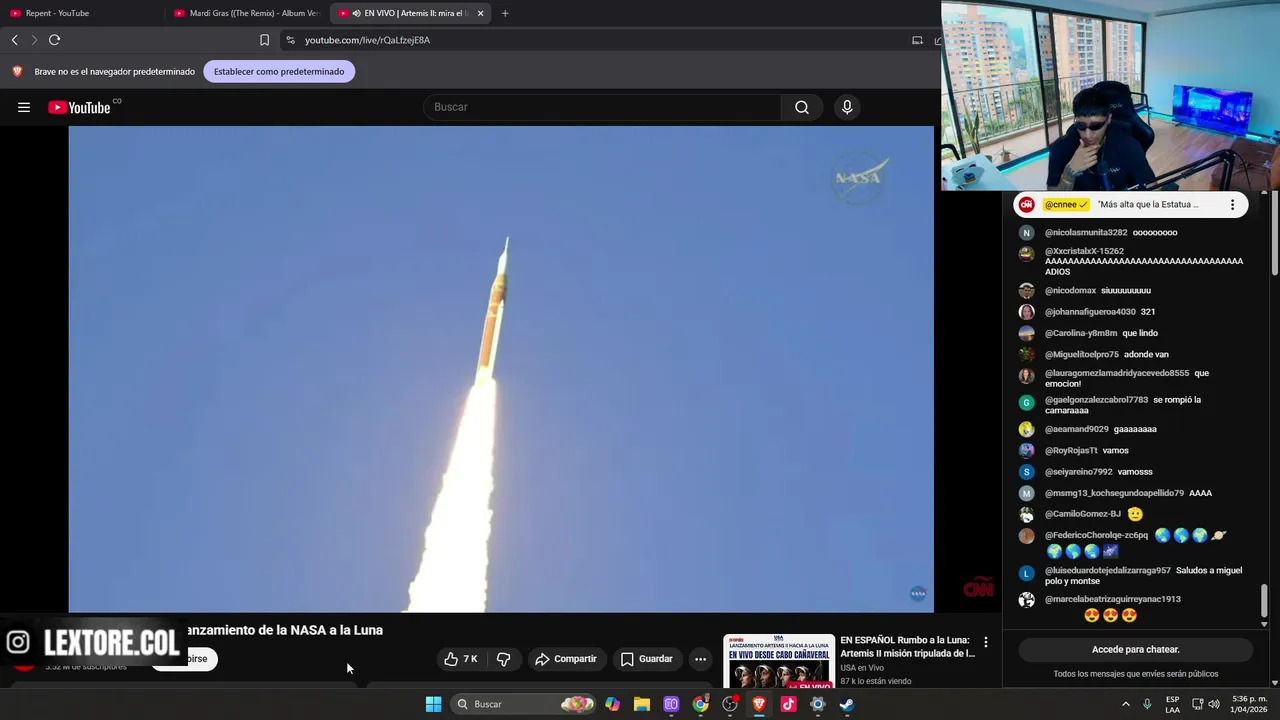The height and width of the screenshot is (720, 1280).
Task: Open Copilot from the taskbar
Action: click(613, 704)
